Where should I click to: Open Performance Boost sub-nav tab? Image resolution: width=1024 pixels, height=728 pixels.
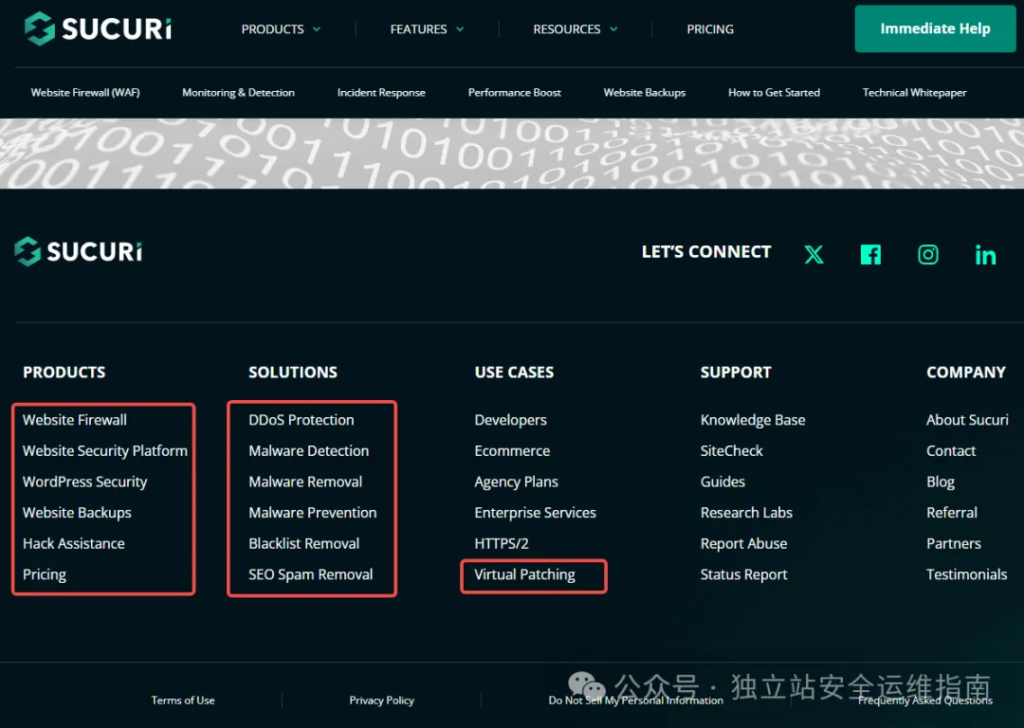pyautogui.click(x=515, y=93)
